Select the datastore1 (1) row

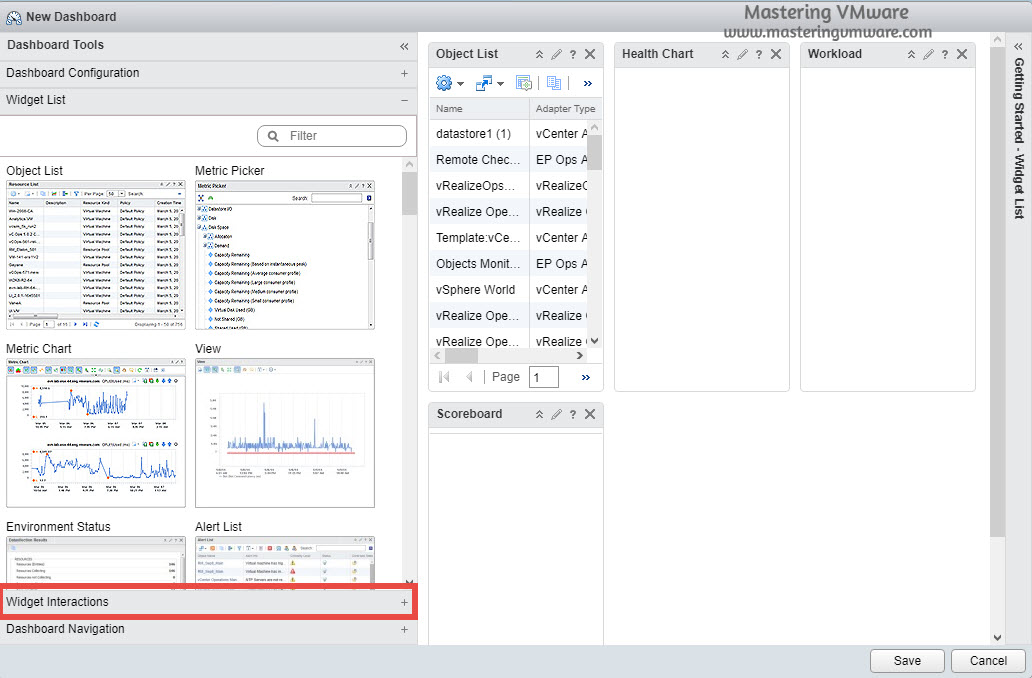(x=509, y=134)
